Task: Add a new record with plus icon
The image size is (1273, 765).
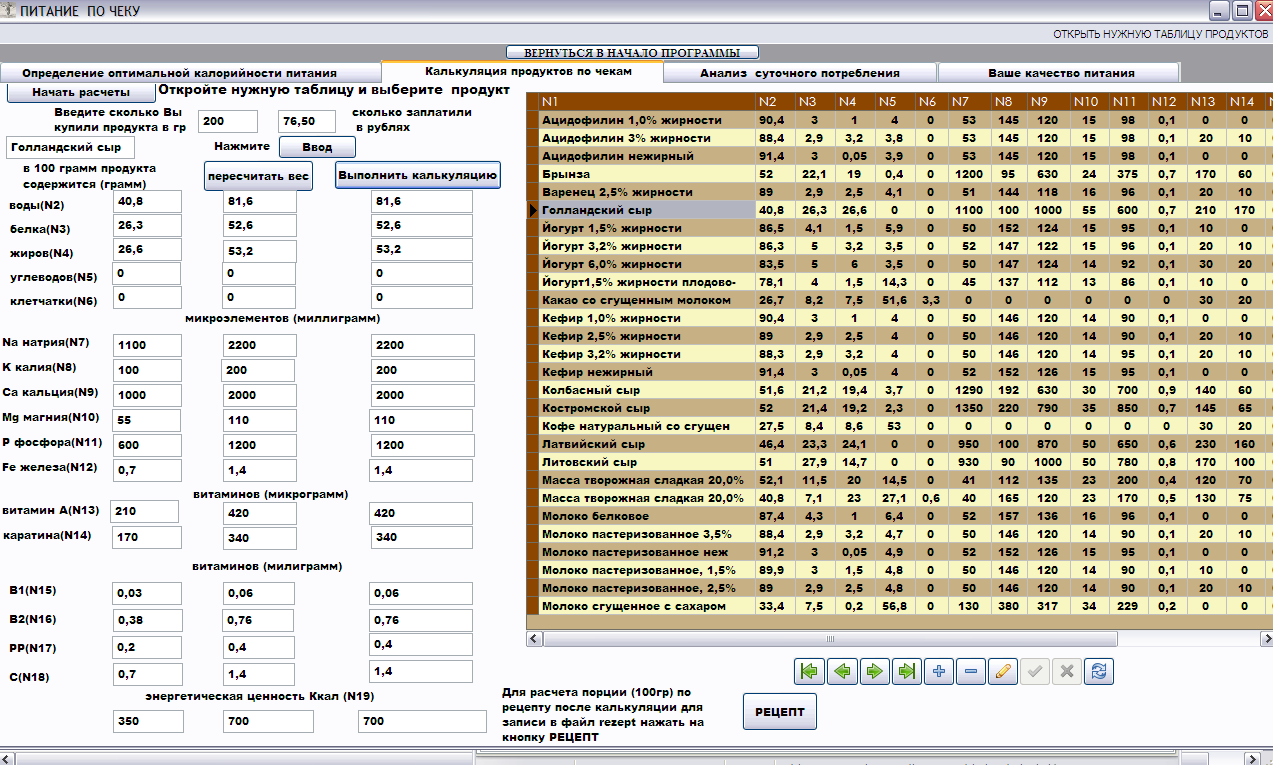Action: (938, 672)
